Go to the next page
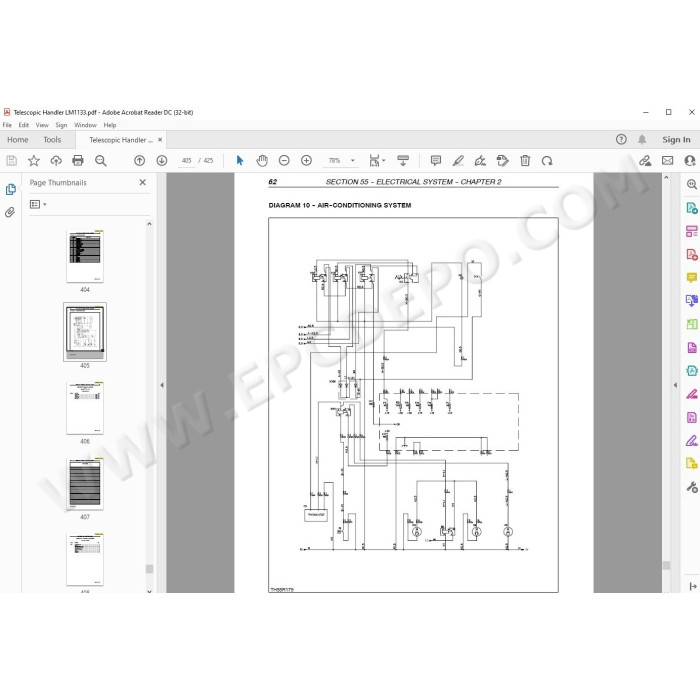700x700 pixels. pyautogui.click(x=162, y=161)
